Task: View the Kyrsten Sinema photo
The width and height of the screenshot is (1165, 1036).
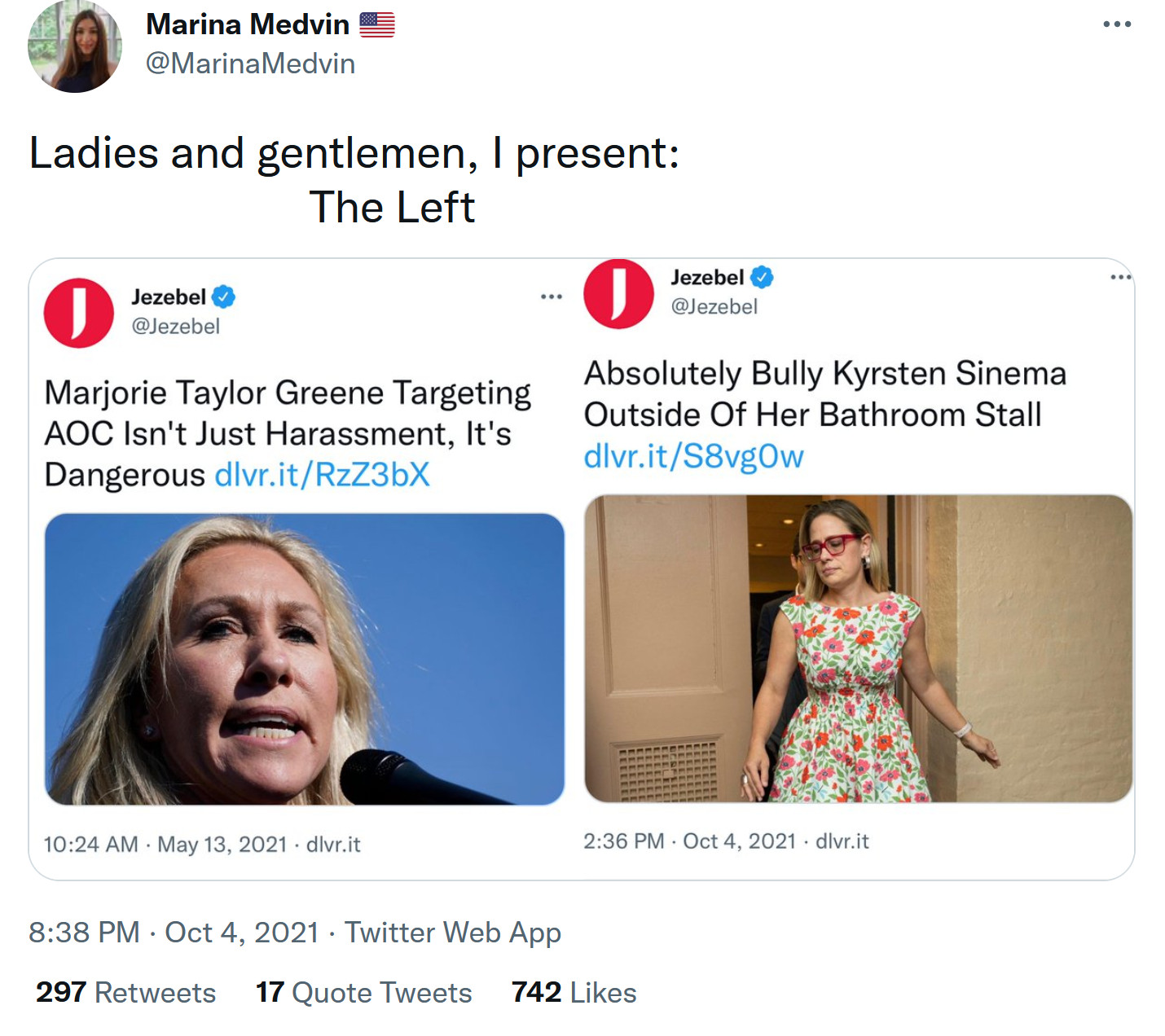Action: (x=858, y=648)
